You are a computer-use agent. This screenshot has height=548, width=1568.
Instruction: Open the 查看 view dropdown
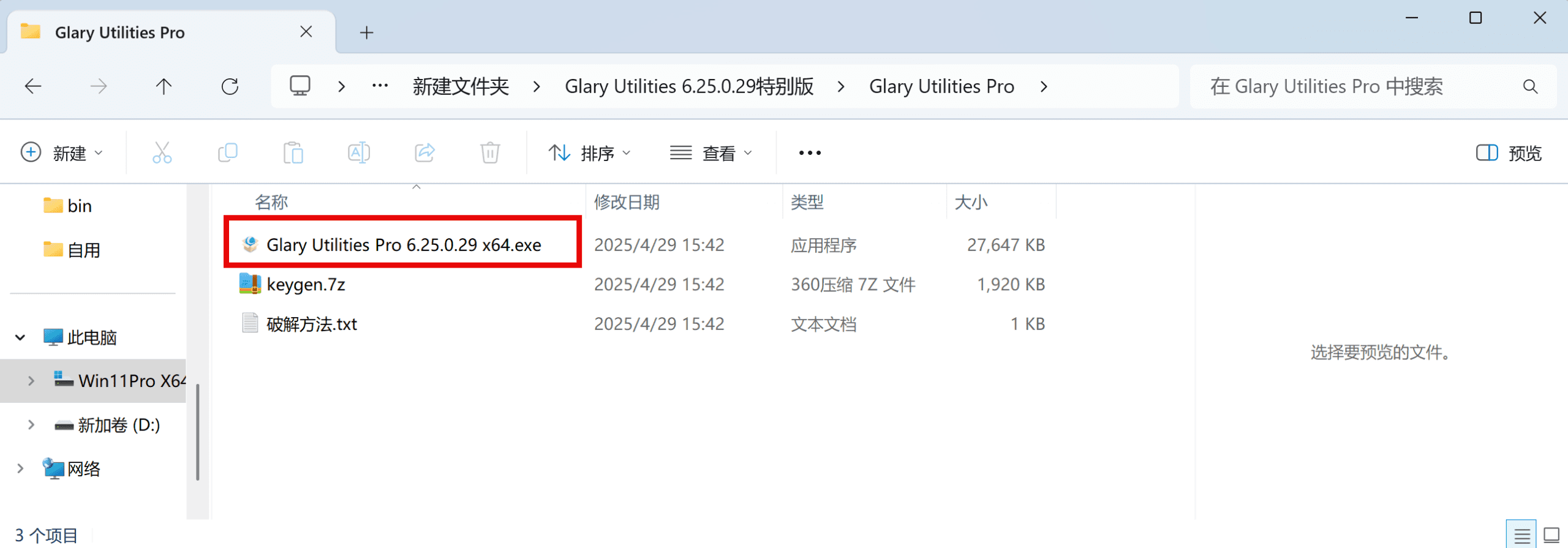click(x=710, y=152)
